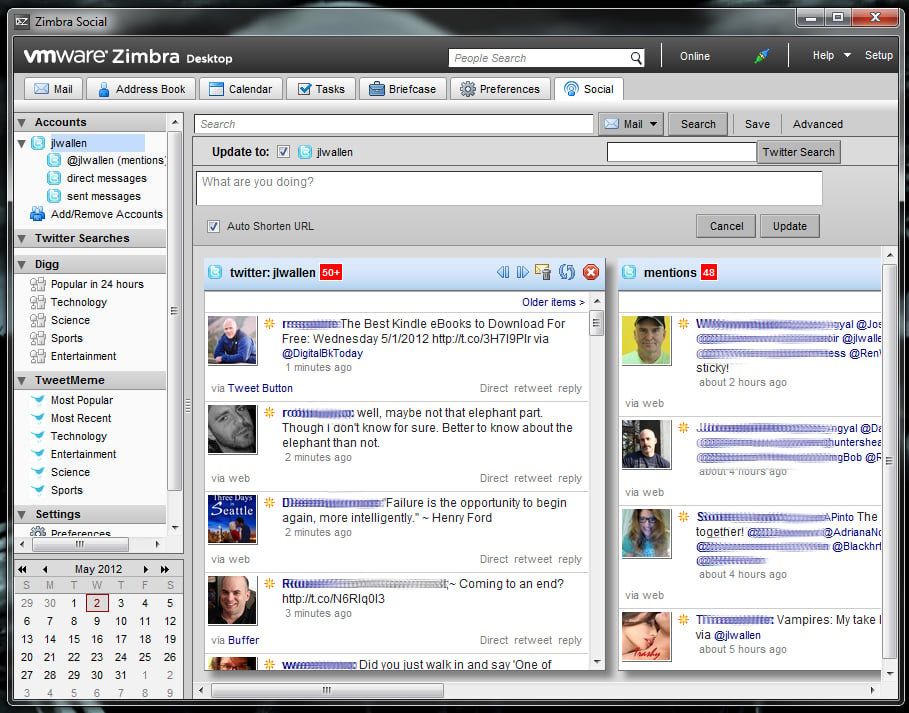
Task: Collapse the Accounts section
Action: coord(22,123)
